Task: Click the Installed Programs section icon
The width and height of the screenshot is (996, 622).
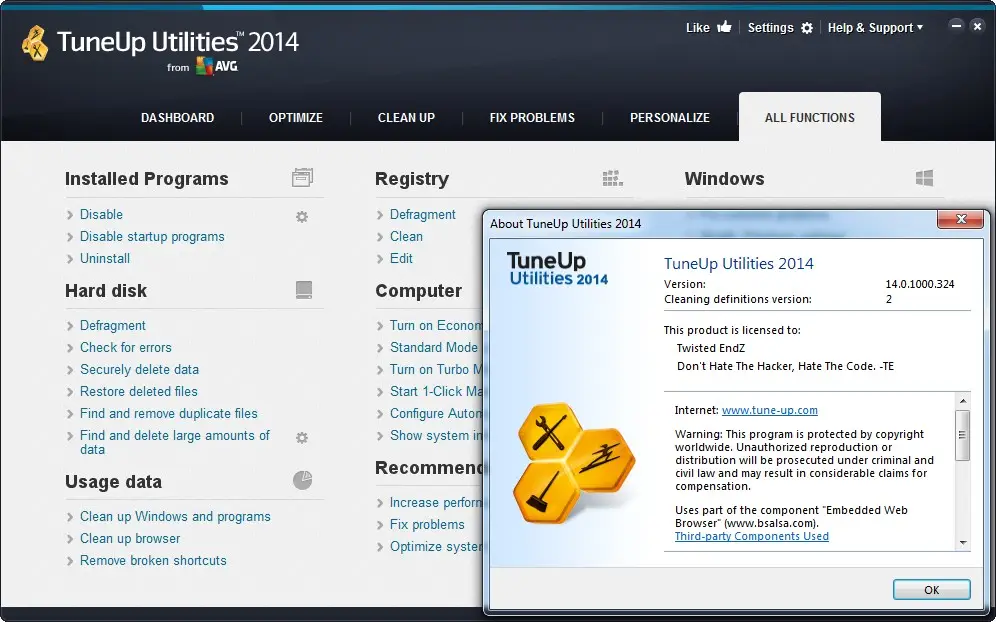Action: 302,178
